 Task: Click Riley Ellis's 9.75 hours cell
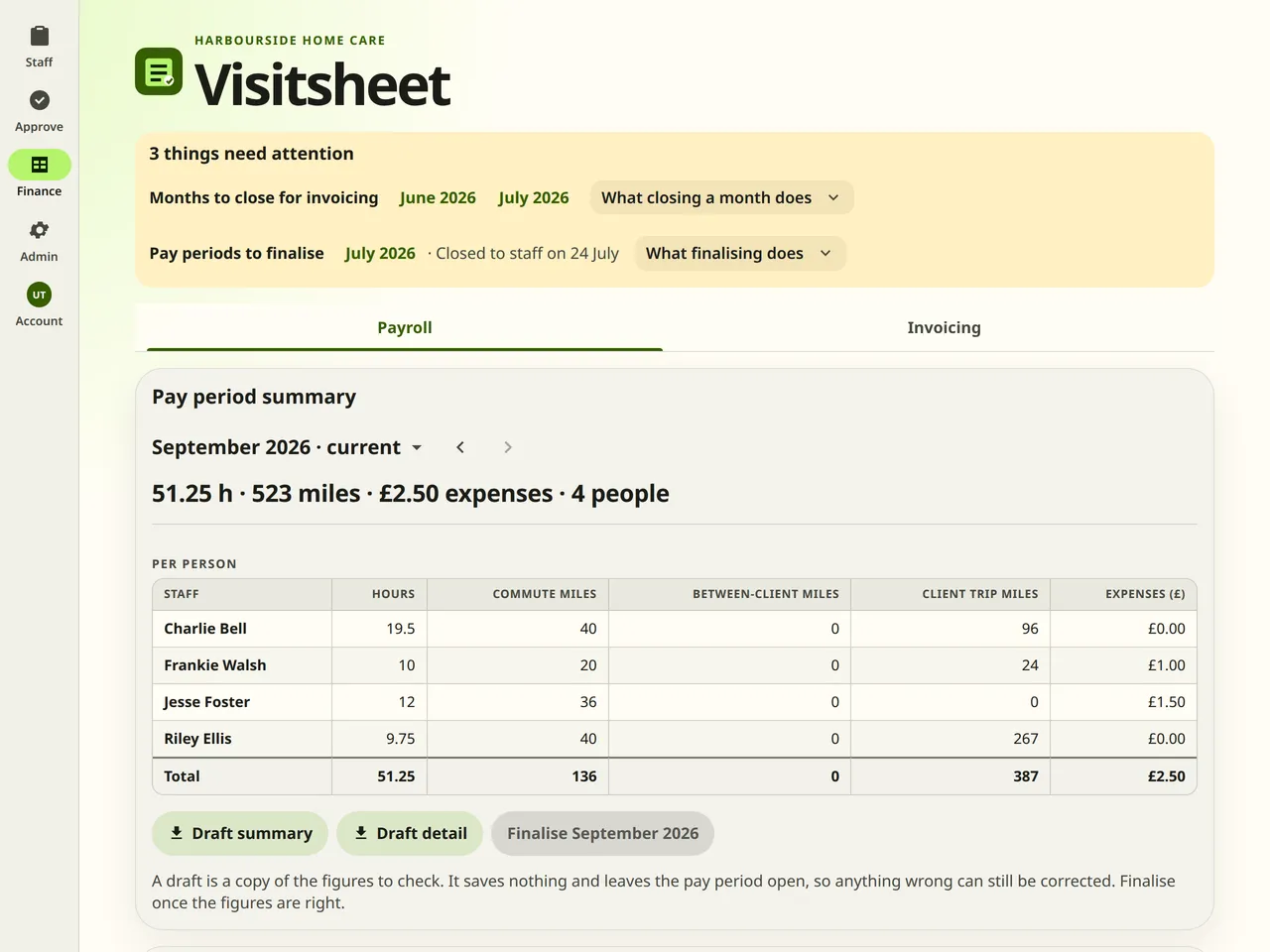tap(379, 739)
